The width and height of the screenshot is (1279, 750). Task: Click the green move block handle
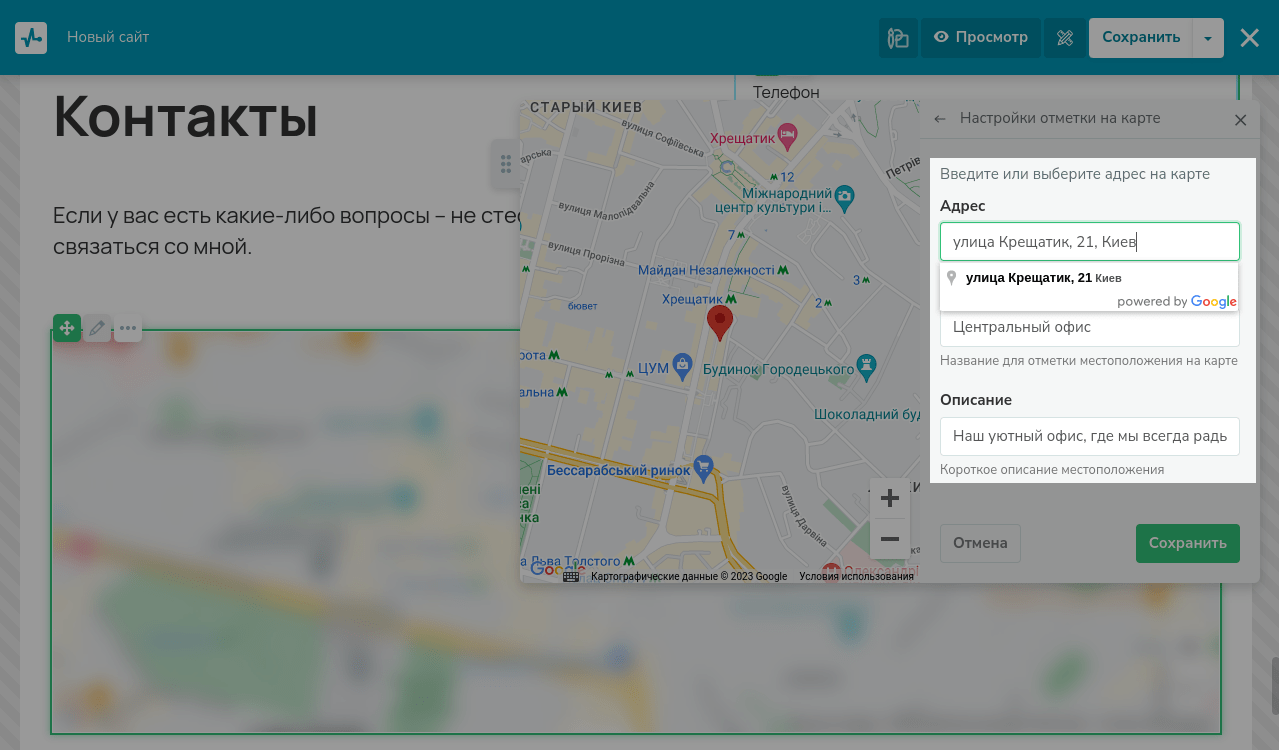[67, 328]
